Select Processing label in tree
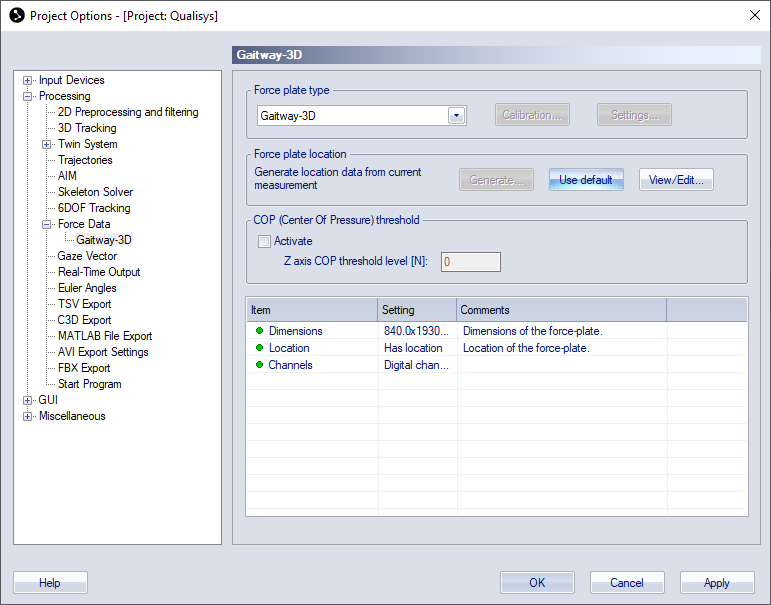The height and width of the screenshot is (605, 771). tap(65, 96)
